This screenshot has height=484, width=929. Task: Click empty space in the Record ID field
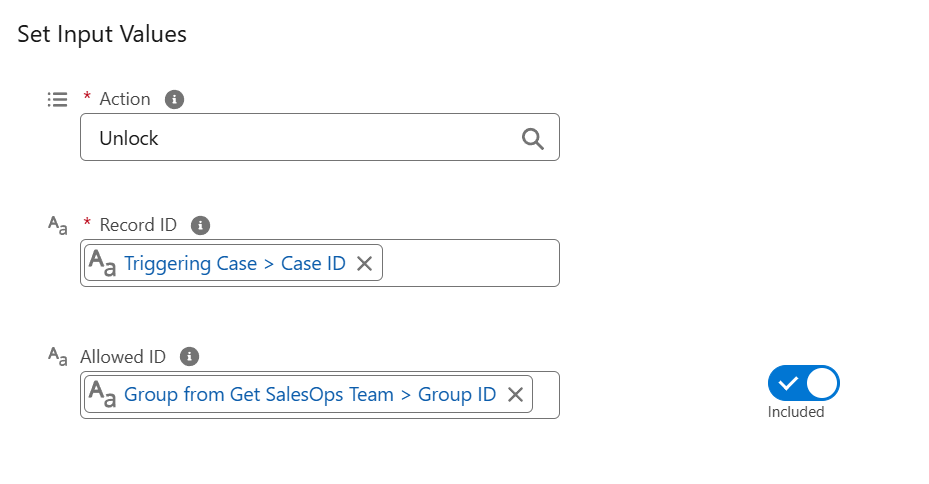(470, 263)
